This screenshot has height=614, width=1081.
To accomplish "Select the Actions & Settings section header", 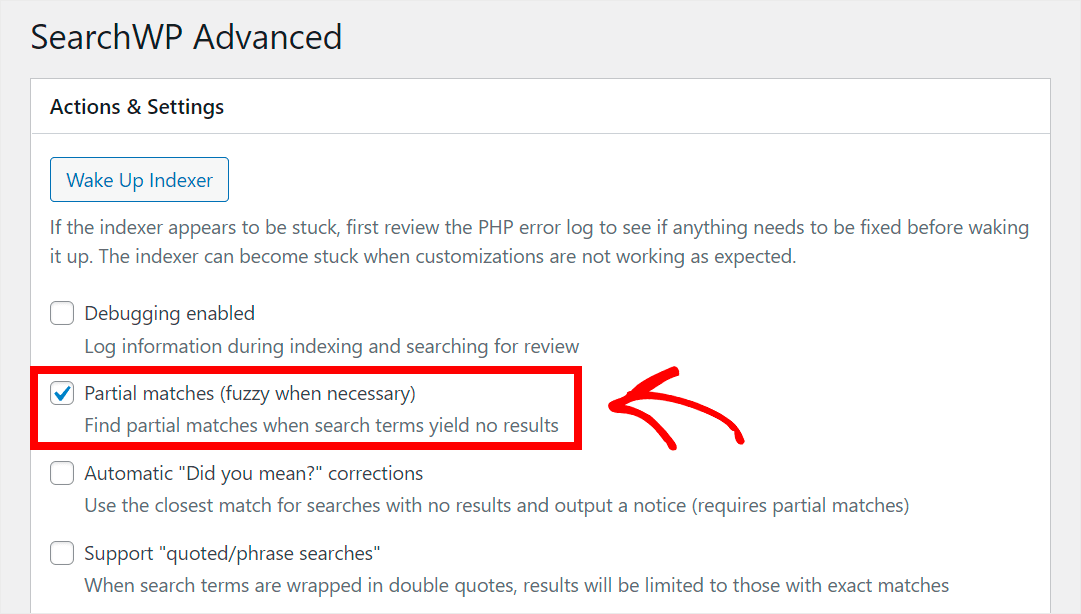I will click(136, 106).
